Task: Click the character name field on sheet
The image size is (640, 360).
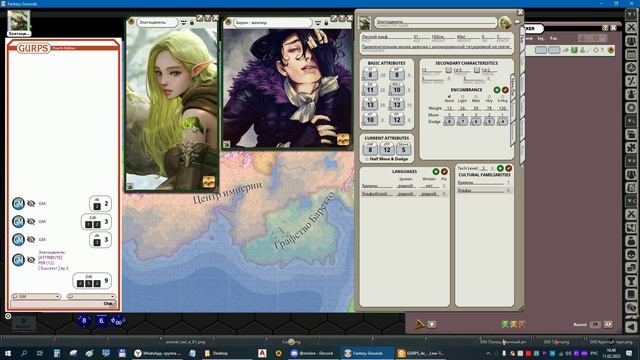Action: pyautogui.click(x=436, y=22)
